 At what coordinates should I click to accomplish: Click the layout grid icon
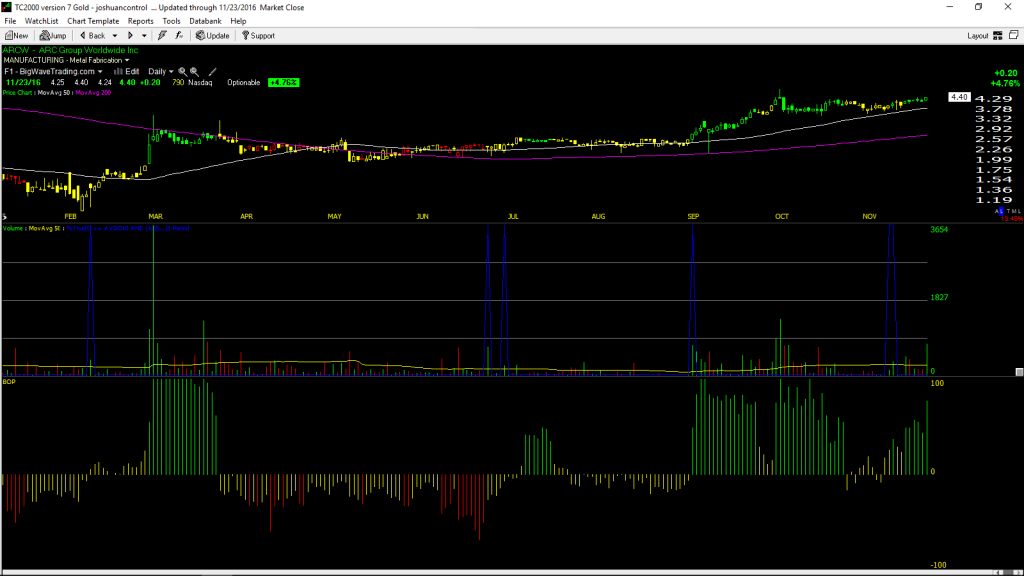pos(998,36)
